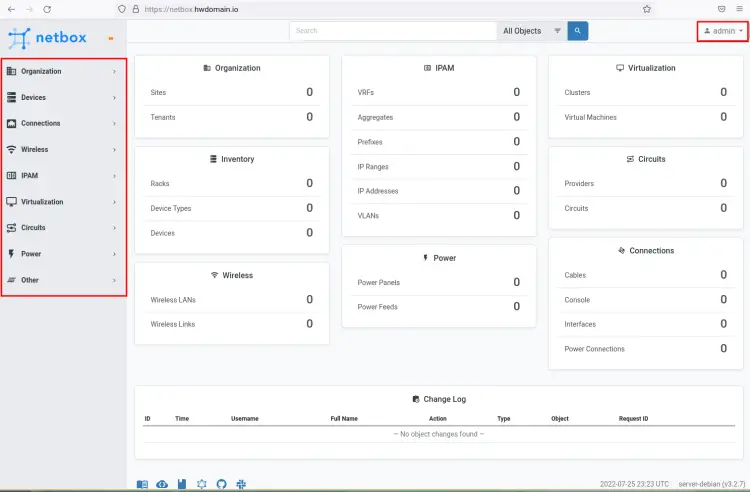Viewport: 750px width, 492px height.
Task: Expand the IPAM sidebar menu
Action: [62, 175]
